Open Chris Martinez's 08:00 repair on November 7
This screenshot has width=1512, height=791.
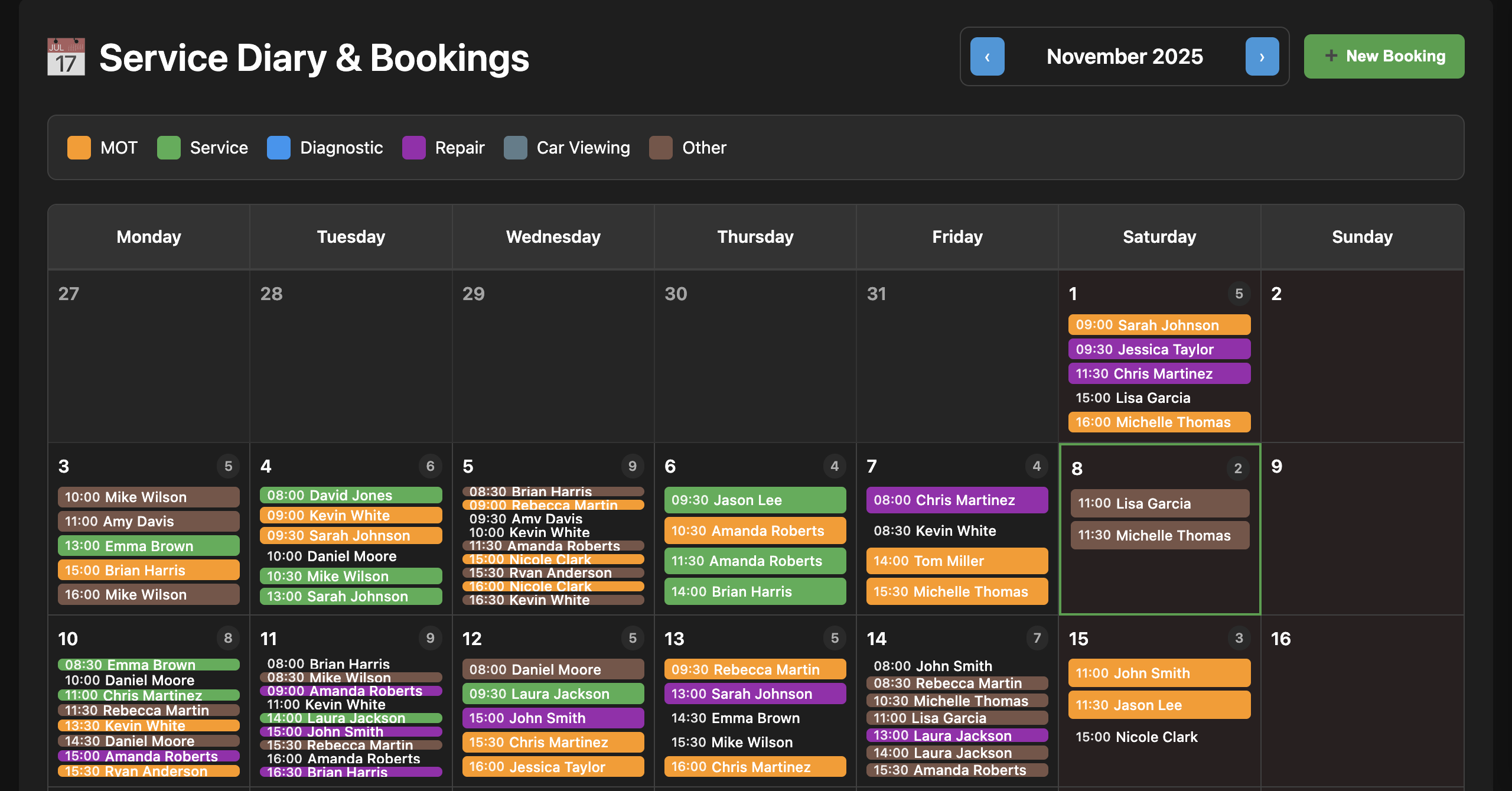tap(957, 500)
